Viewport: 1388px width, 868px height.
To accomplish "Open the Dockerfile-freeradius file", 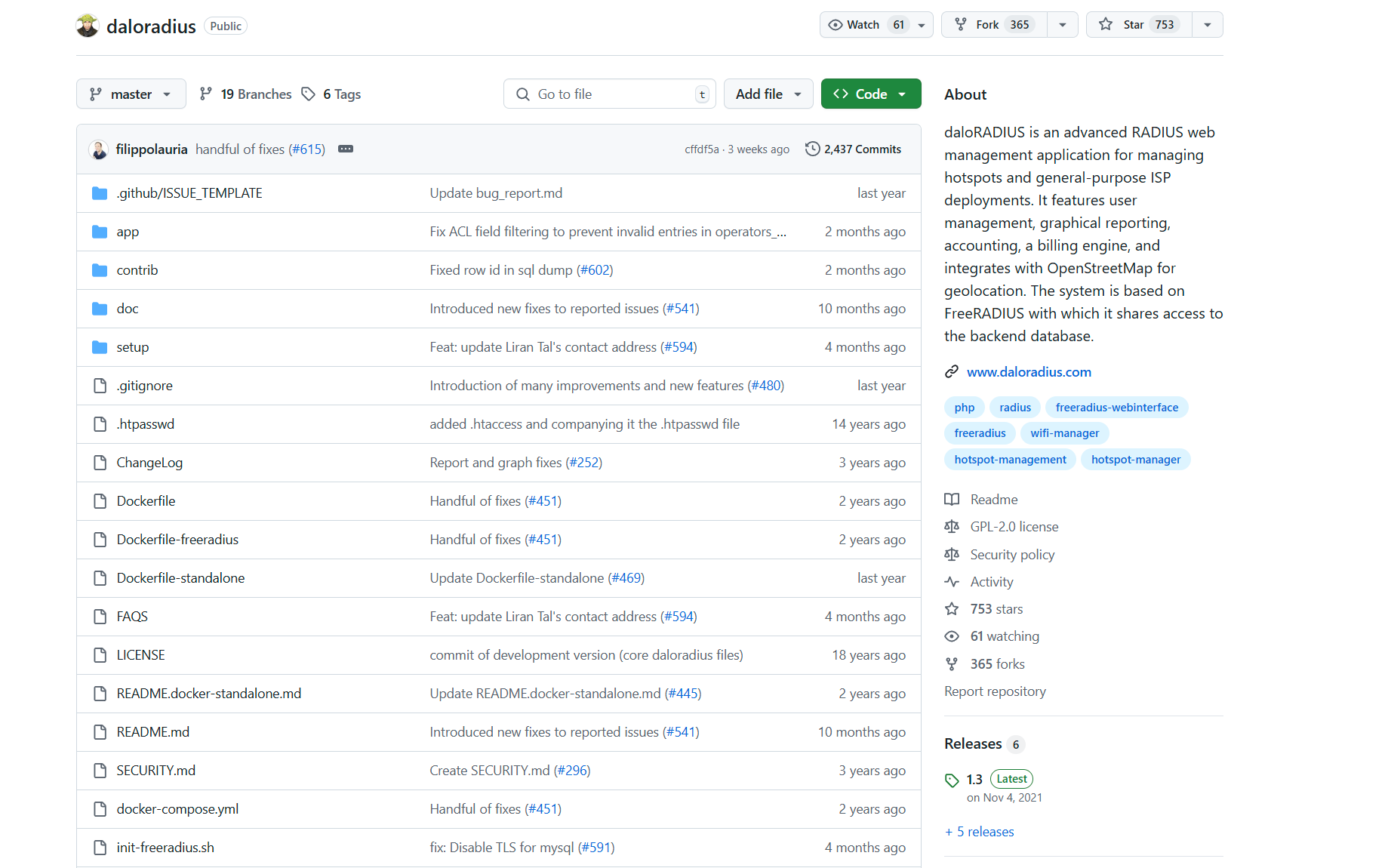I will pos(177,540).
